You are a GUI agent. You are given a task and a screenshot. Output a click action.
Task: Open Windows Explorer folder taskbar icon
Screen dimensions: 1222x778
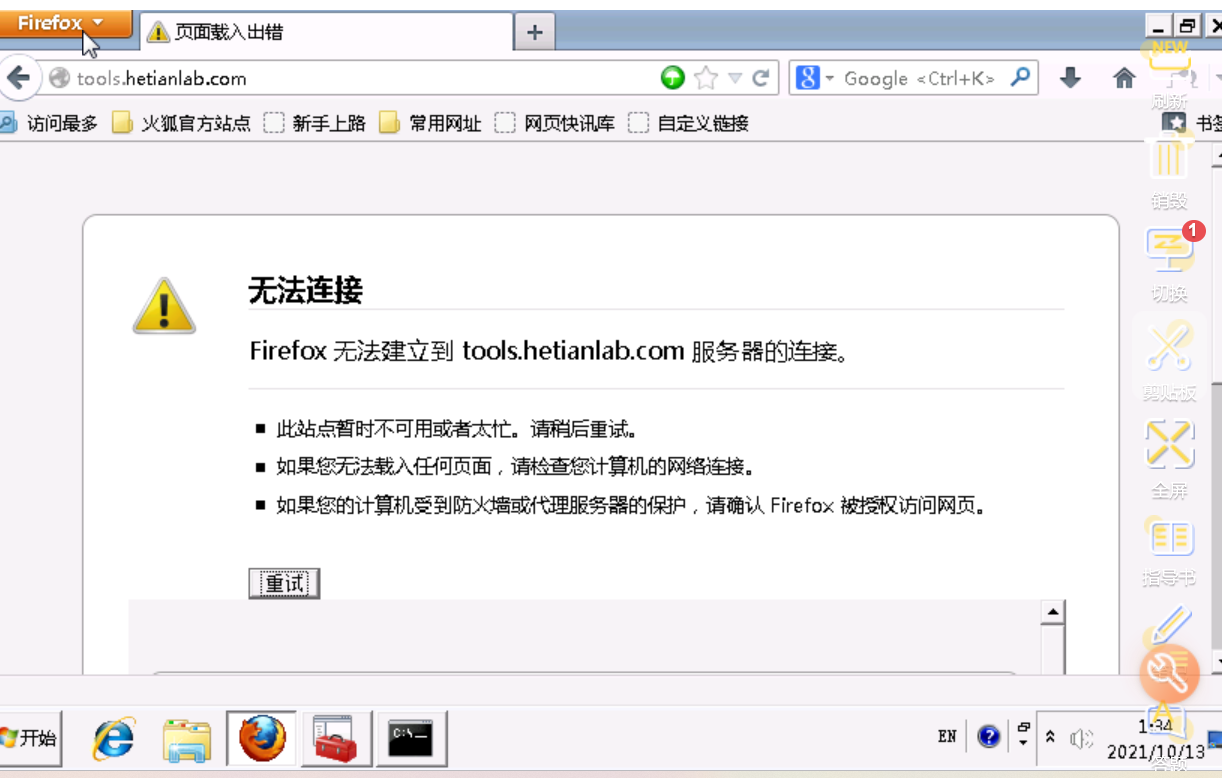click(187, 740)
